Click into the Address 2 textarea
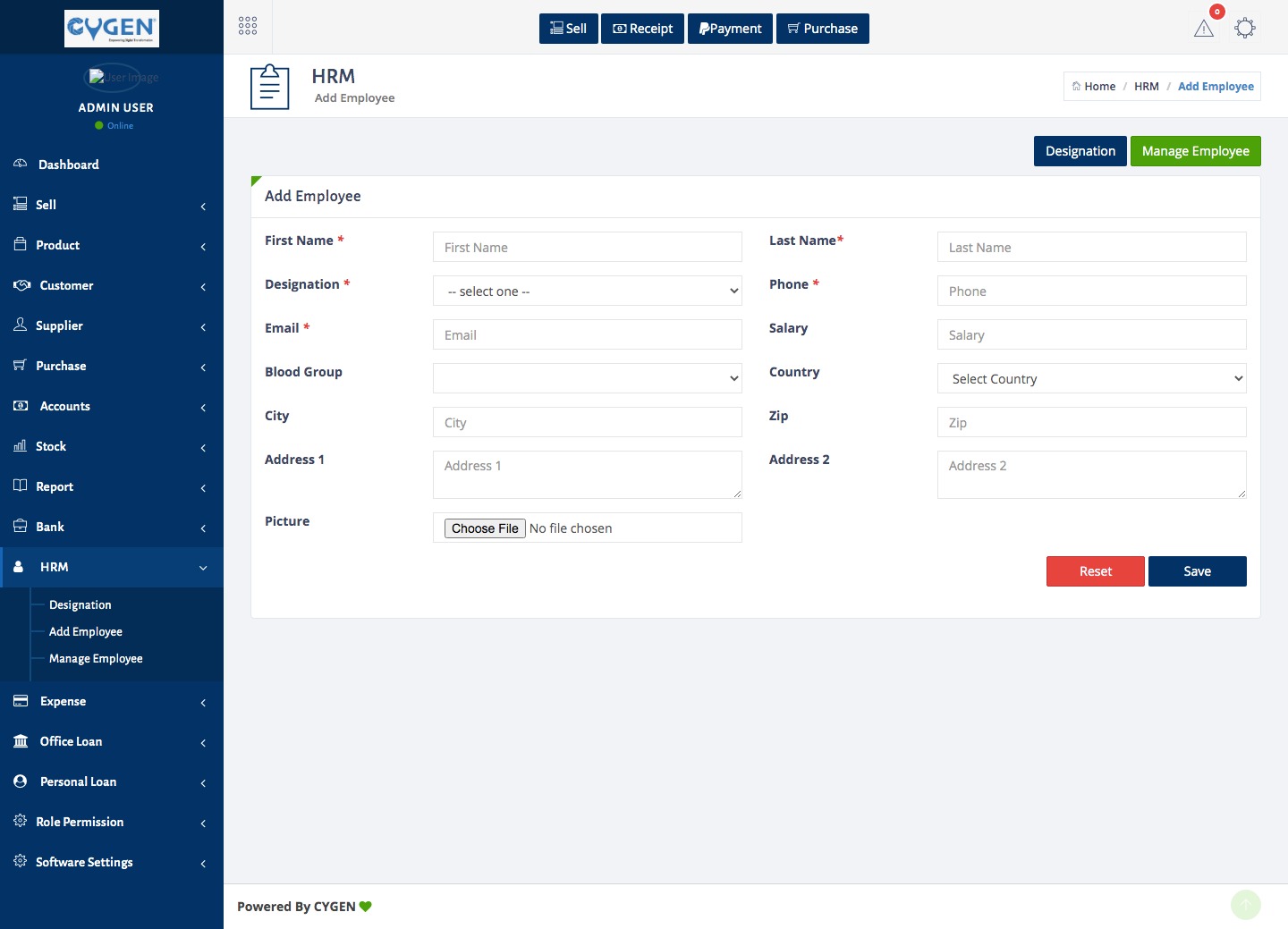The image size is (1288, 929). [x=1092, y=475]
